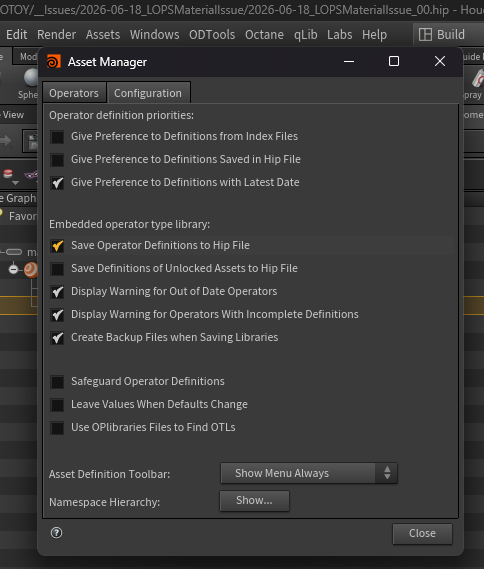Select the Sphere shelf tool icon
The height and width of the screenshot is (569, 484).
click(31, 77)
